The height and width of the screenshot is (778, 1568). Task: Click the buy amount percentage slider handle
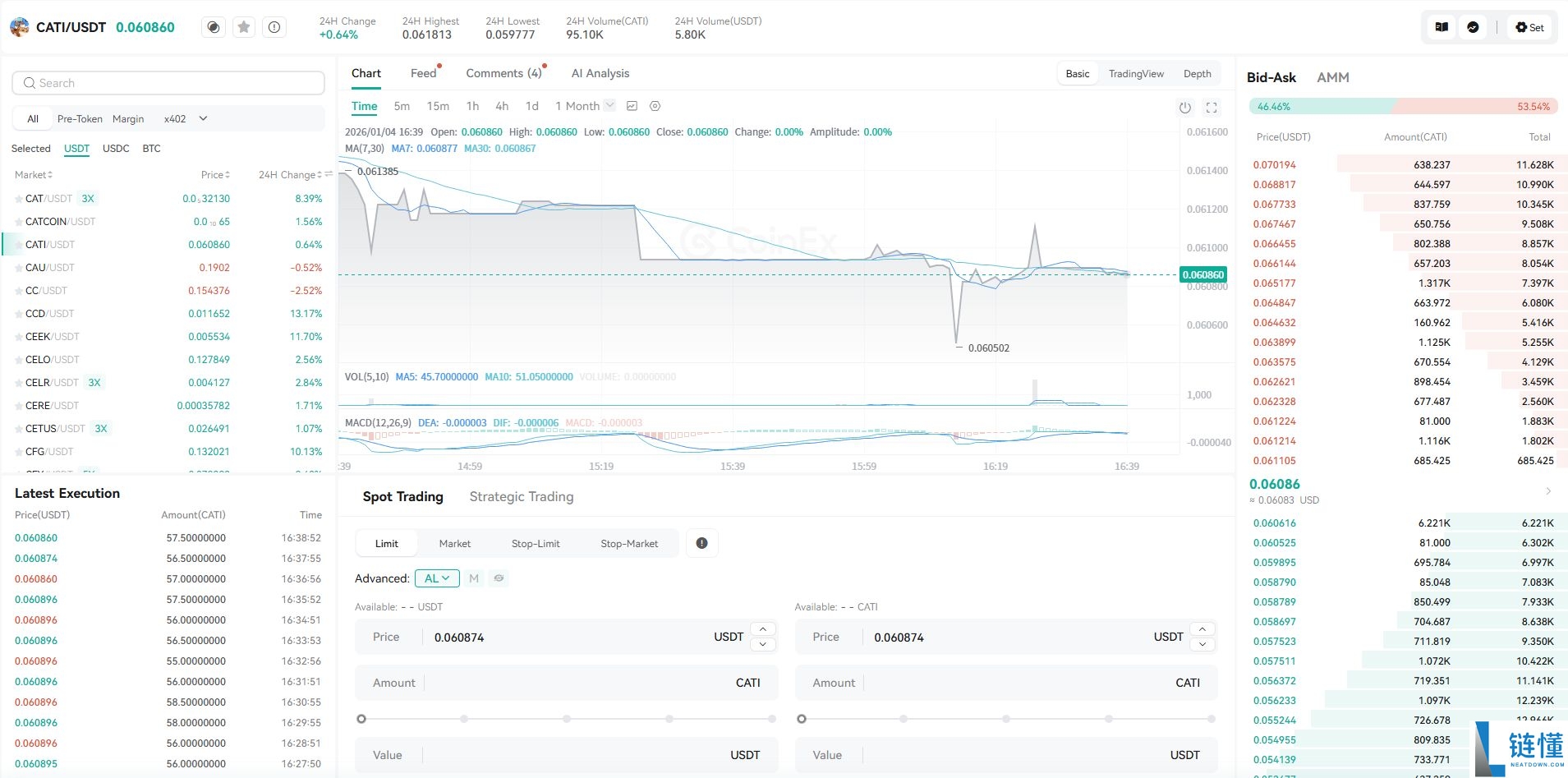pyautogui.click(x=361, y=719)
